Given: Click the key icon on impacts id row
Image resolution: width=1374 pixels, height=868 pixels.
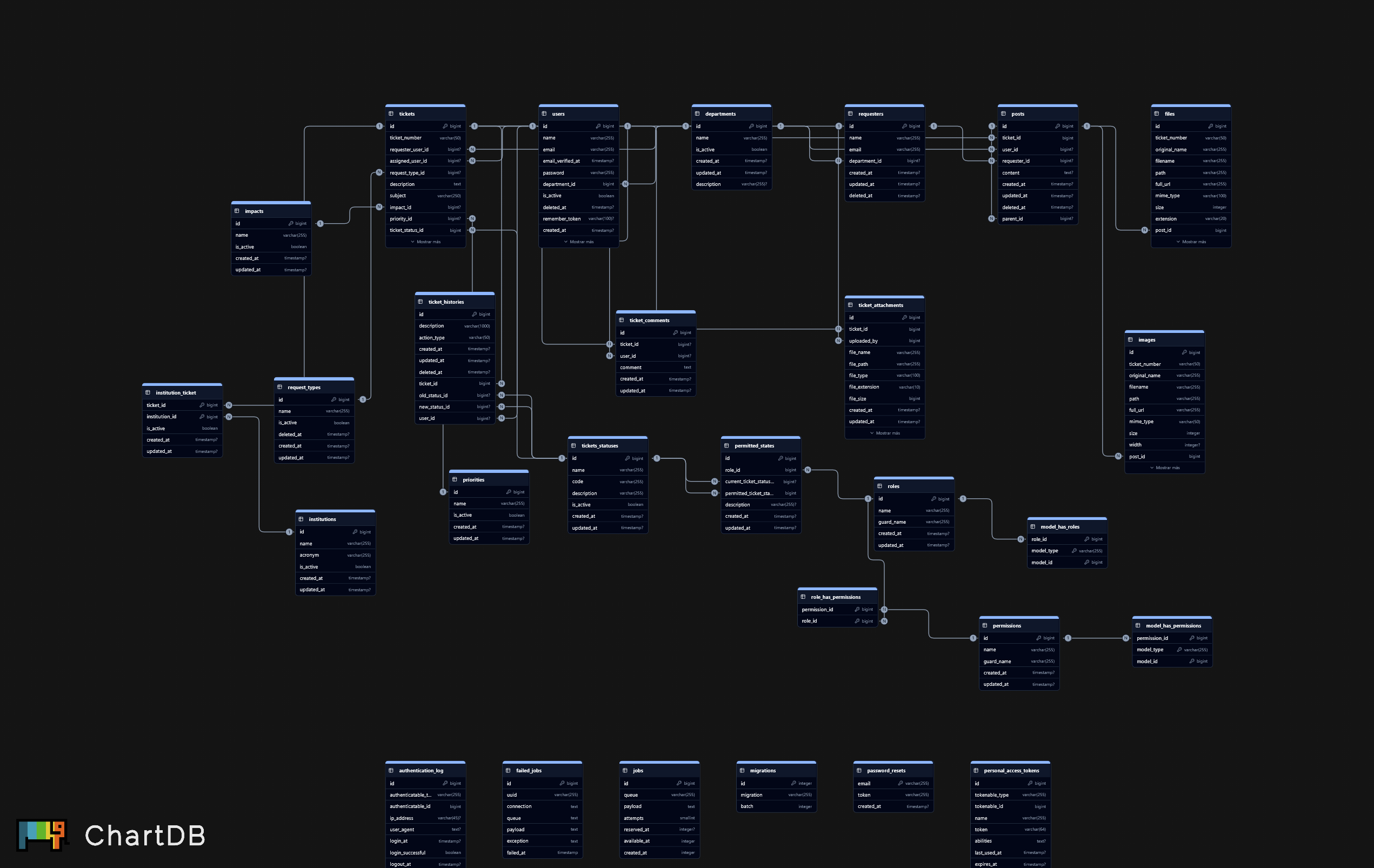Looking at the screenshot, I should click(x=291, y=224).
